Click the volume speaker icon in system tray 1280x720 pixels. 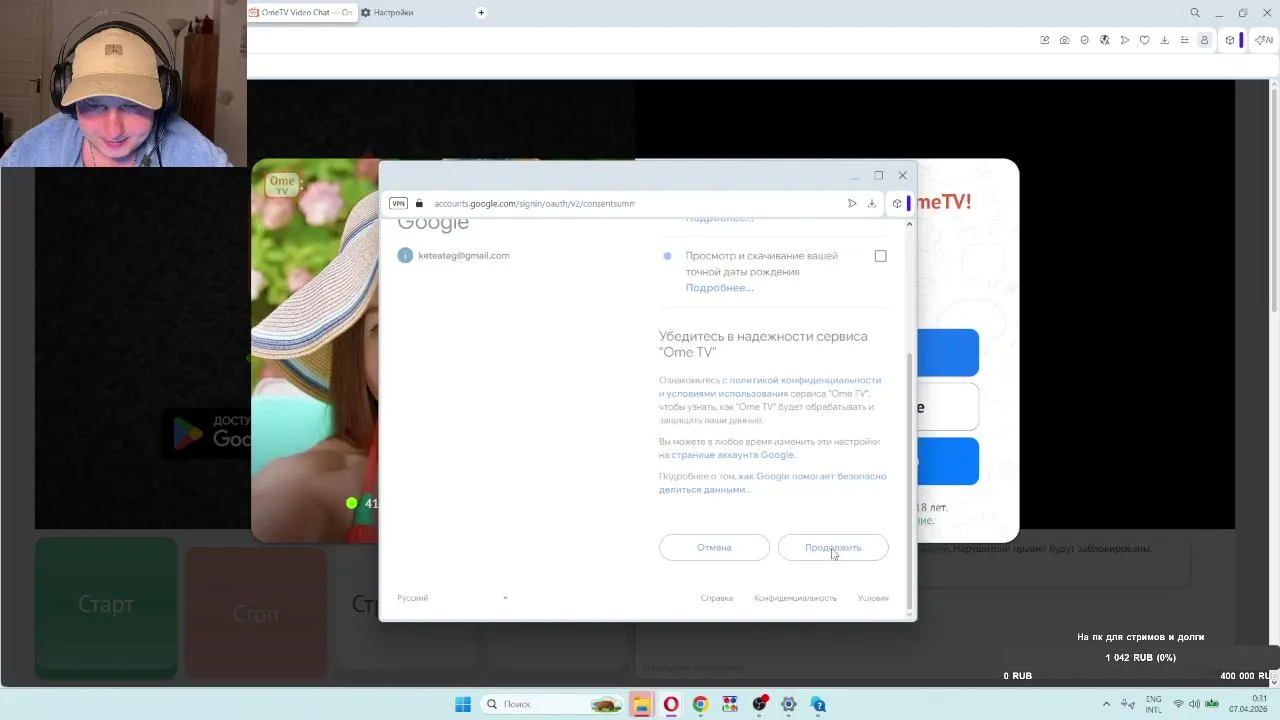point(1194,704)
